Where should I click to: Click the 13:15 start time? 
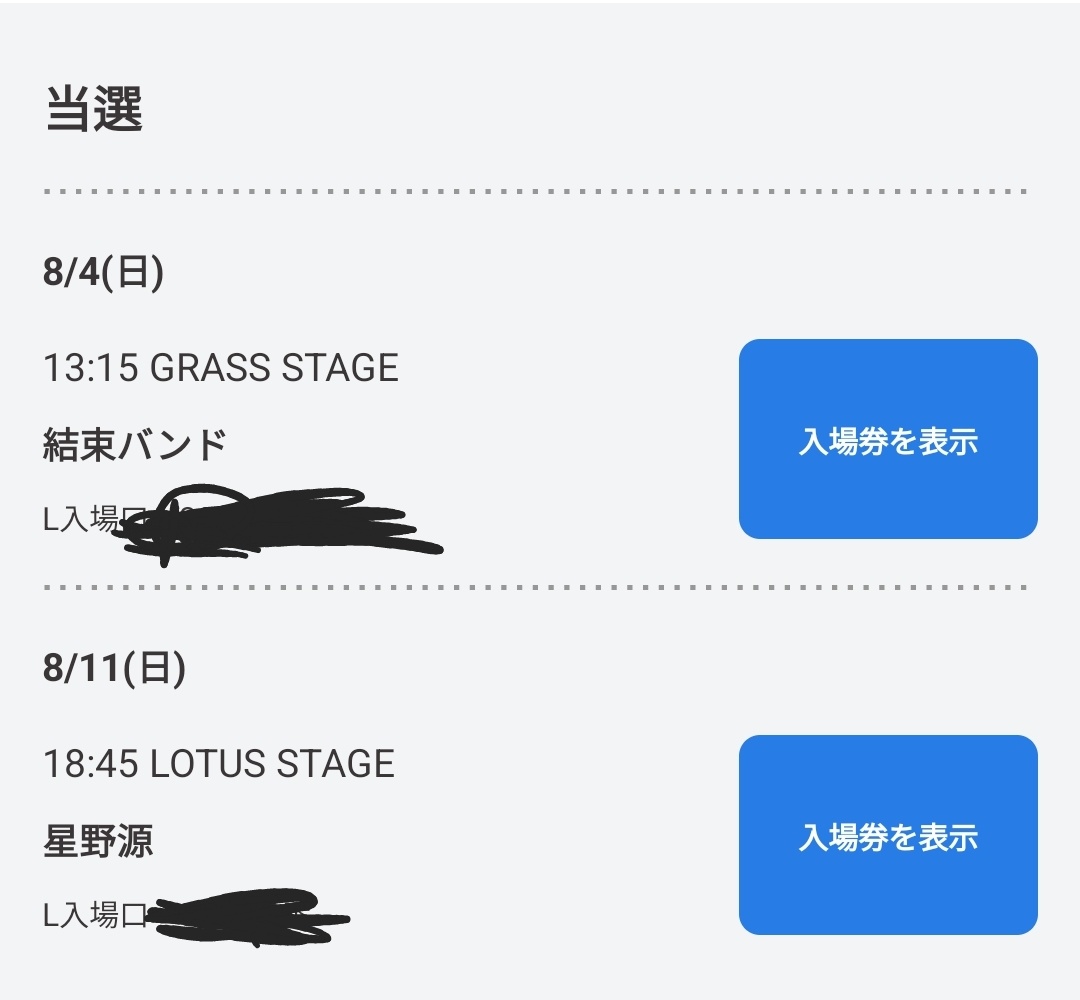point(90,368)
